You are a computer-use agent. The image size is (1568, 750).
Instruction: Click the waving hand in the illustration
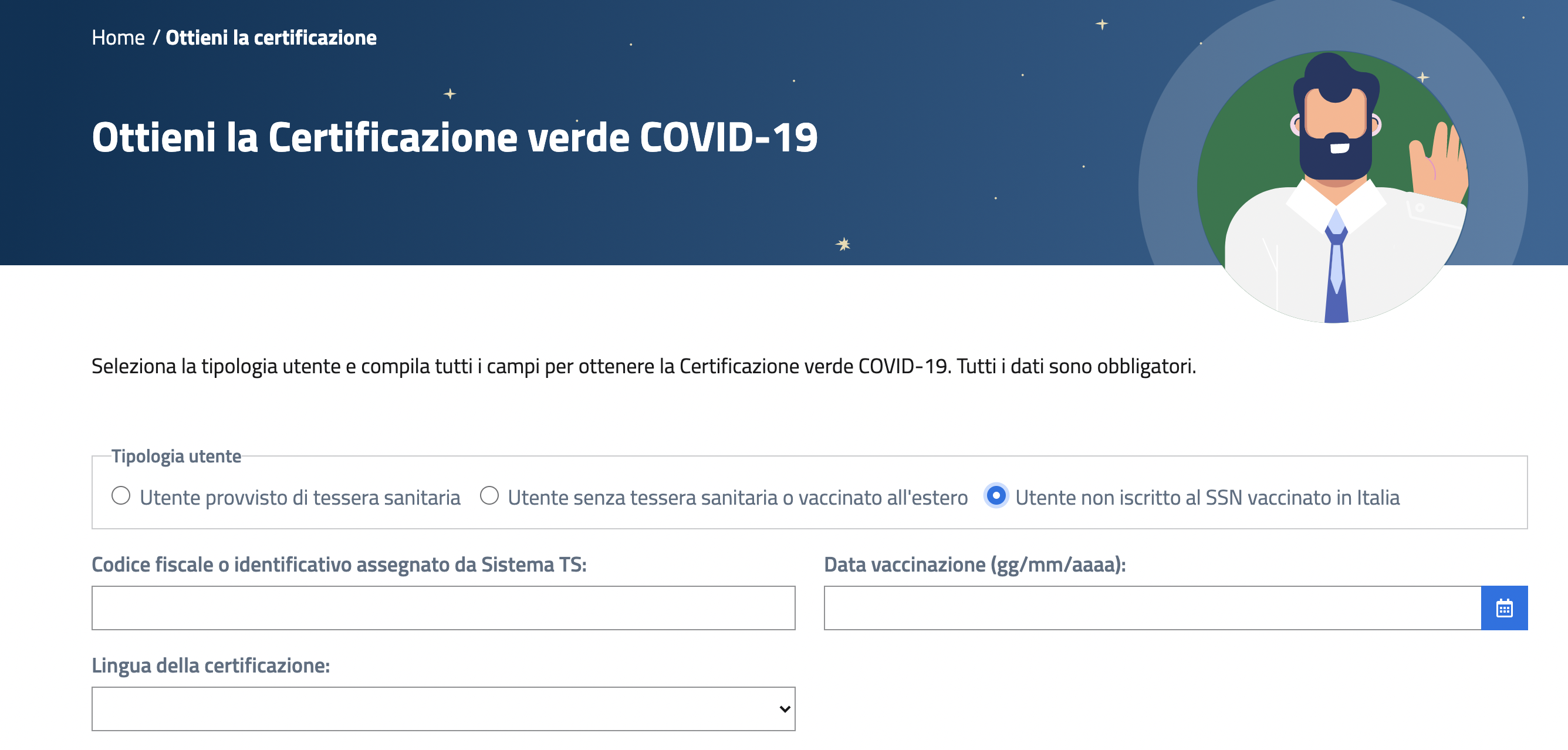coord(1439,163)
